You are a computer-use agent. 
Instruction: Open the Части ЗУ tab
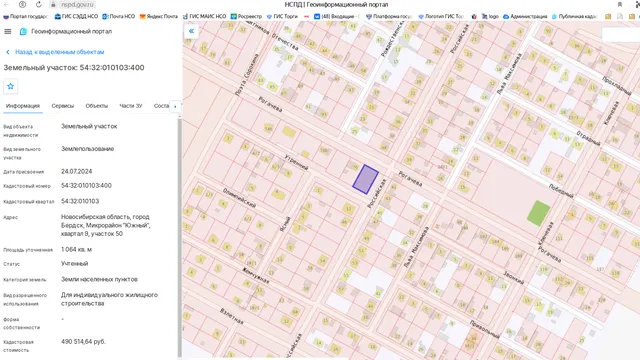(x=131, y=106)
